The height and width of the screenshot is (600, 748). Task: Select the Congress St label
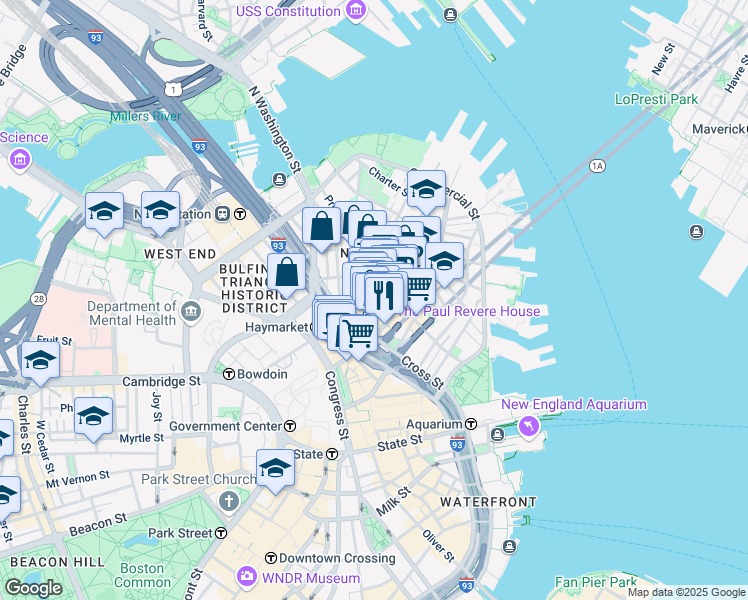(337, 405)
